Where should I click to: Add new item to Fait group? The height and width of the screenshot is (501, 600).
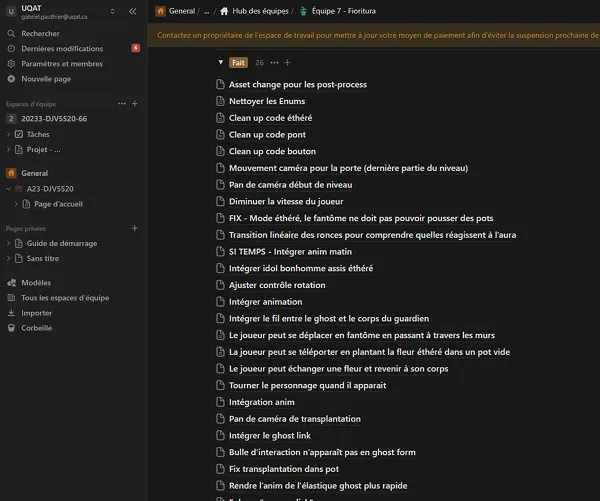click(x=289, y=62)
